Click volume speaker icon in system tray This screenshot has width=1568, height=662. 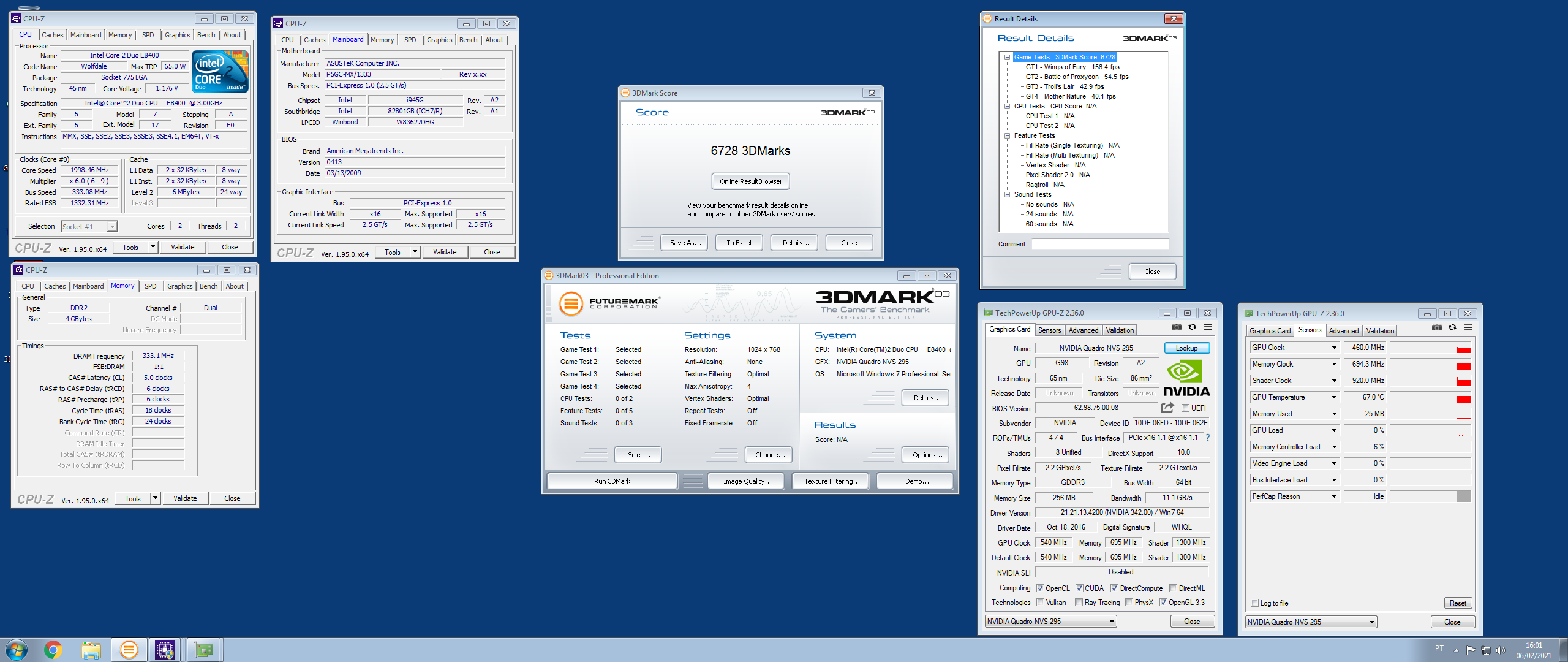click(1500, 650)
